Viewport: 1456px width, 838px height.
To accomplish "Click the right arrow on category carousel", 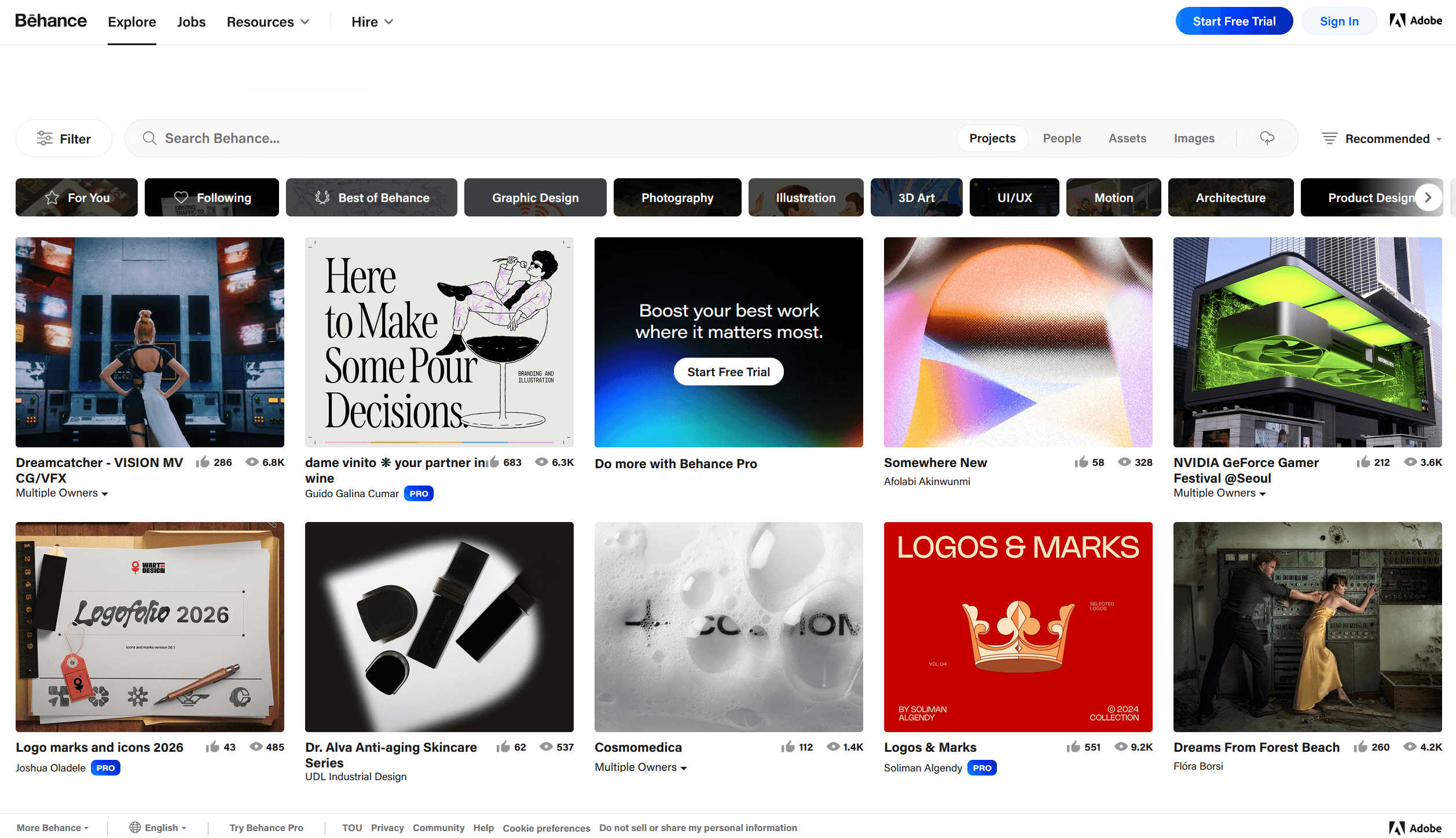I will 1428,197.
